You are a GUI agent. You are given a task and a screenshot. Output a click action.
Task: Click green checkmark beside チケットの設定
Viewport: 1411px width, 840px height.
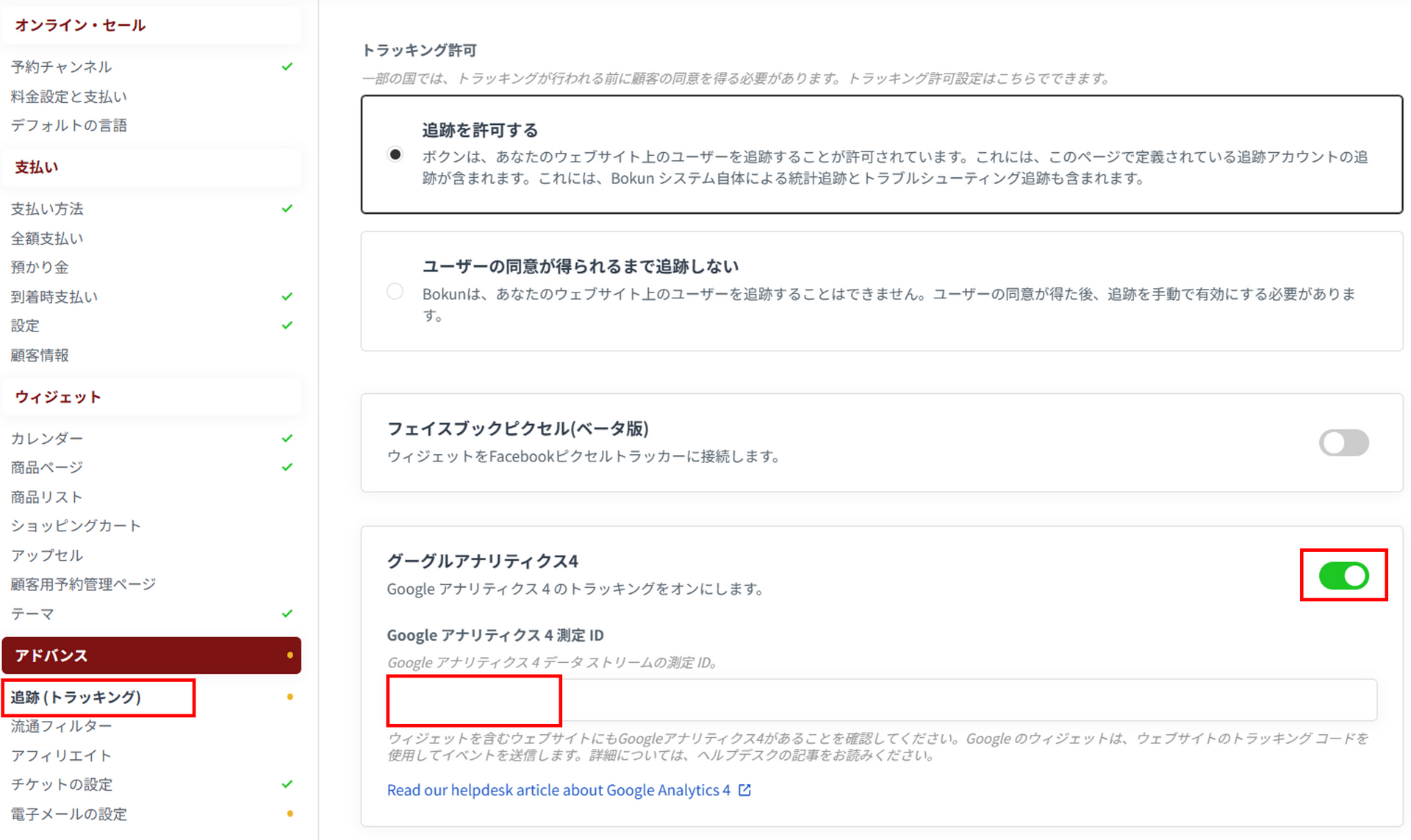pyautogui.click(x=287, y=784)
